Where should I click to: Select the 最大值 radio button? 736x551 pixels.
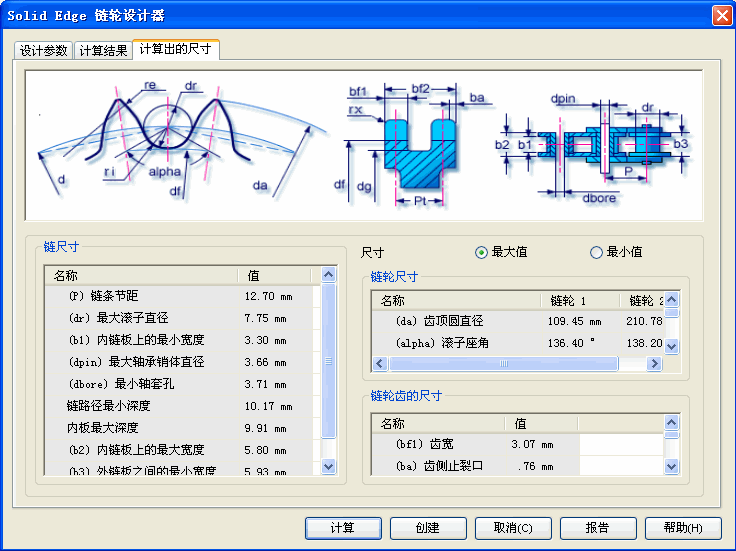[x=482, y=252]
